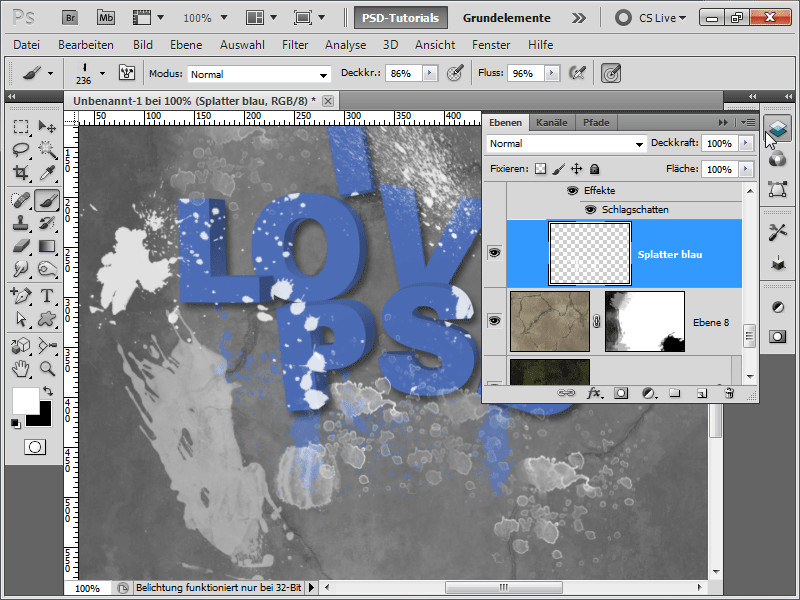Image resolution: width=800 pixels, height=600 pixels.
Task: Toggle lock position icon
Action: (x=577, y=169)
